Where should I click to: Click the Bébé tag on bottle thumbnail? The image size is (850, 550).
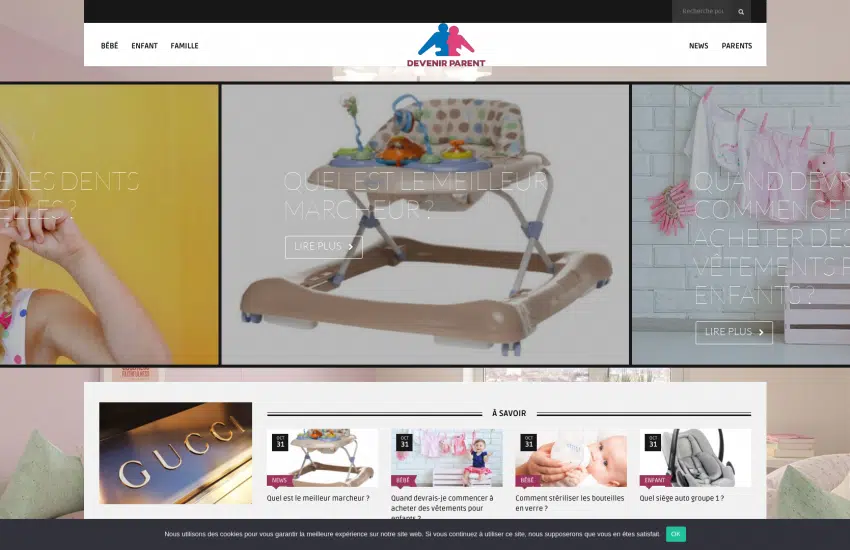(x=527, y=480)
